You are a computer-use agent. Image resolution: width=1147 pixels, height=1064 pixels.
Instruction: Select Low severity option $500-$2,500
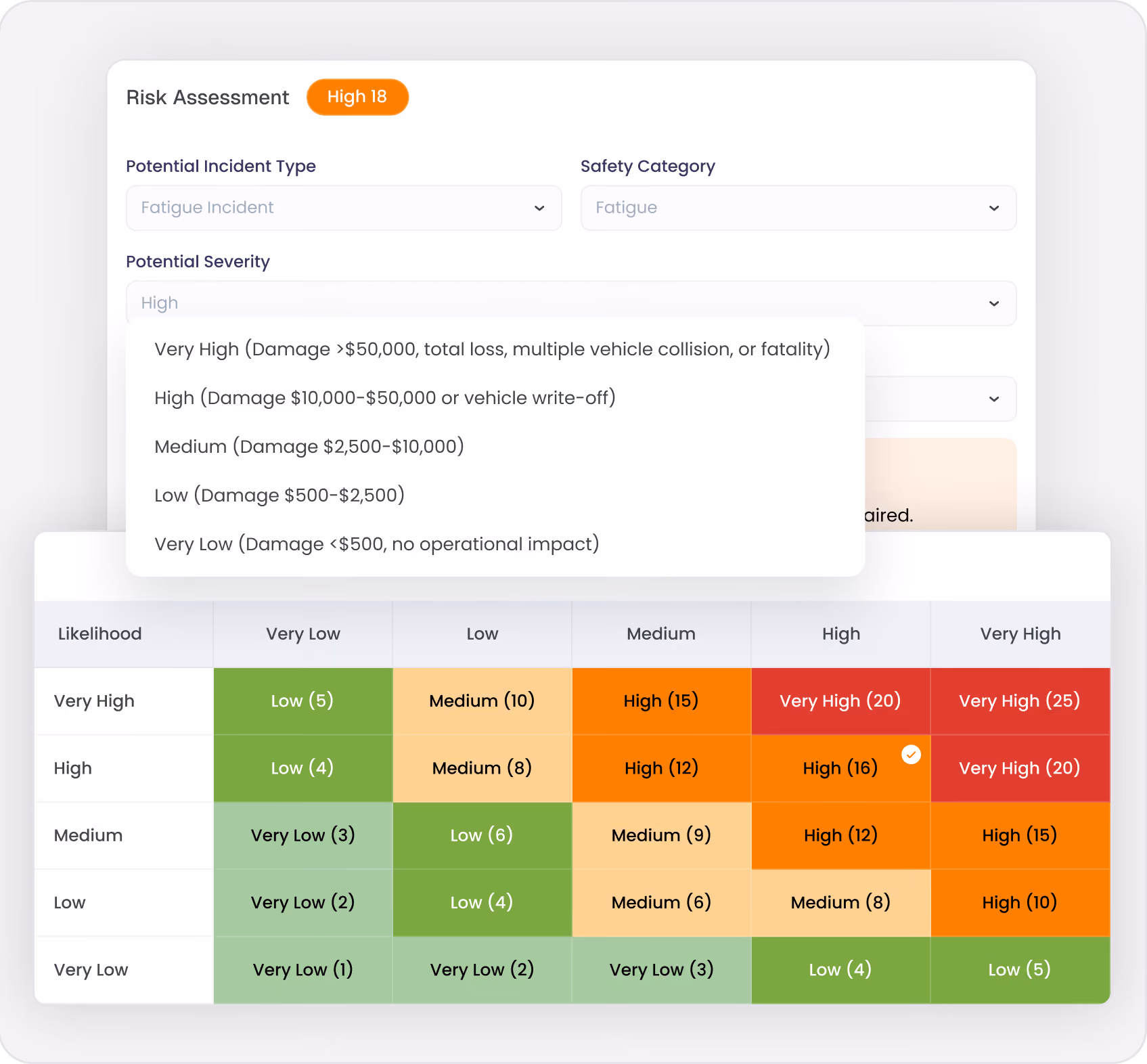pyautogui.click(x=279, y=495)
